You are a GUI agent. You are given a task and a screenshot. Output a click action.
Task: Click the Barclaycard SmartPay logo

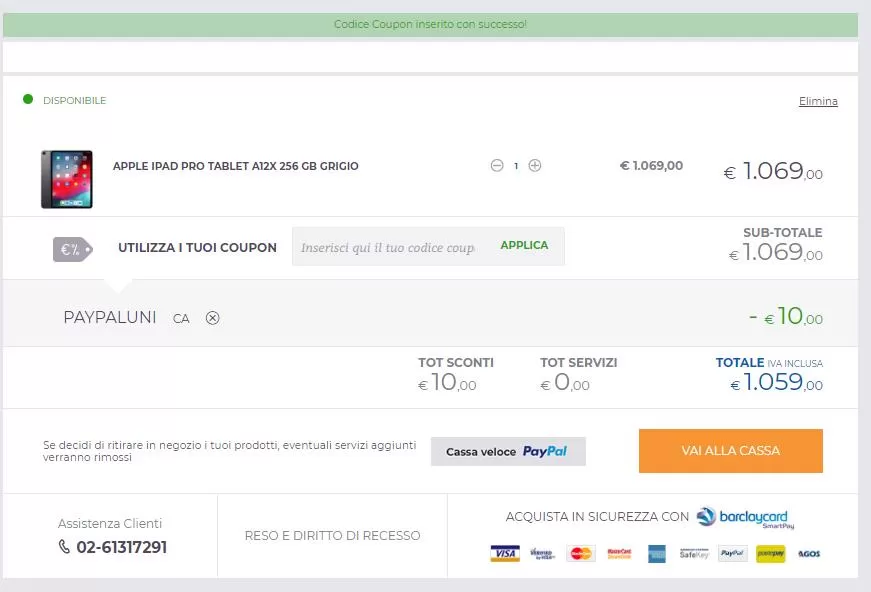coord(745,518)
